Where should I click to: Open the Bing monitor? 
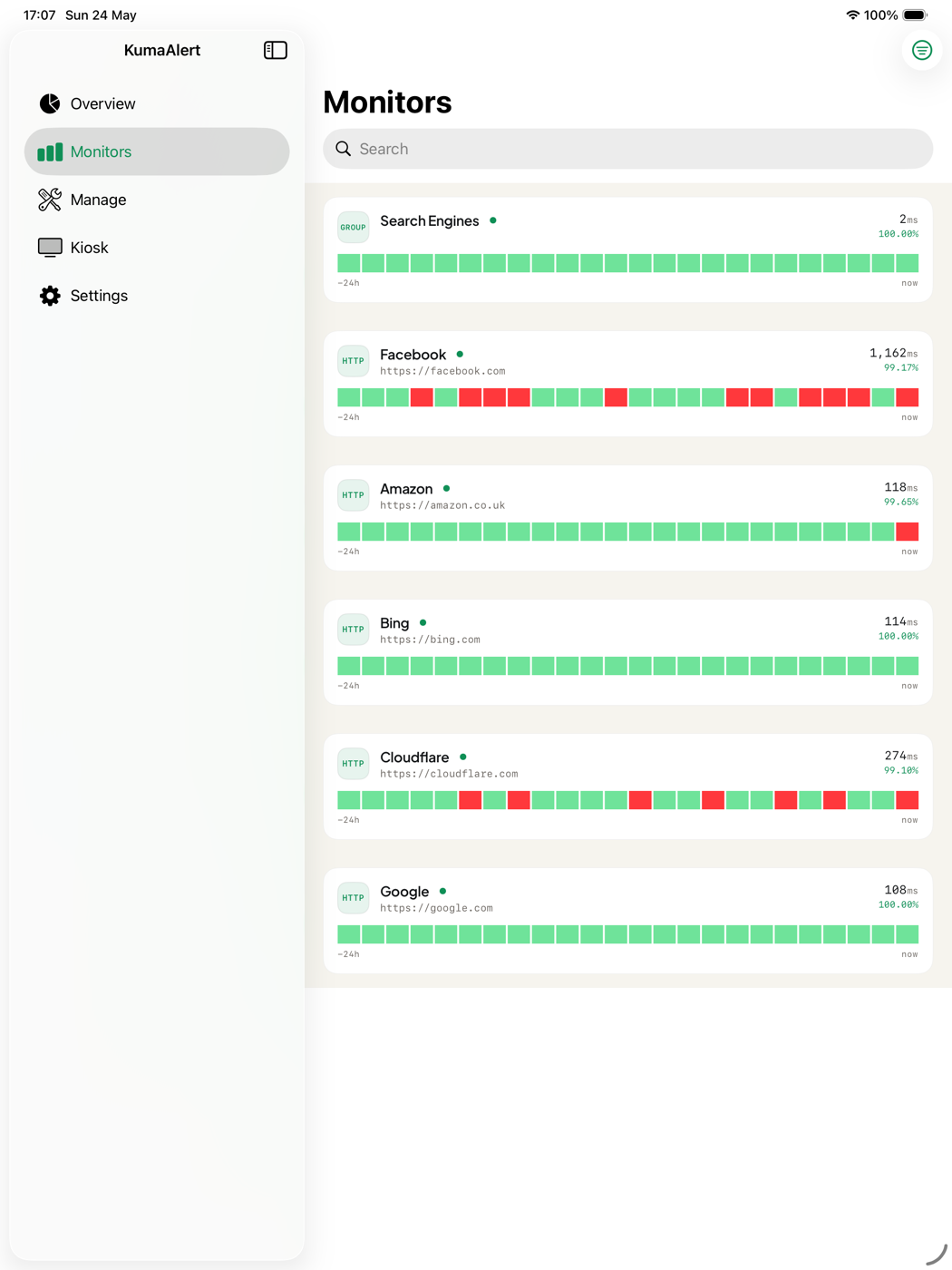[x=627, y=652]
